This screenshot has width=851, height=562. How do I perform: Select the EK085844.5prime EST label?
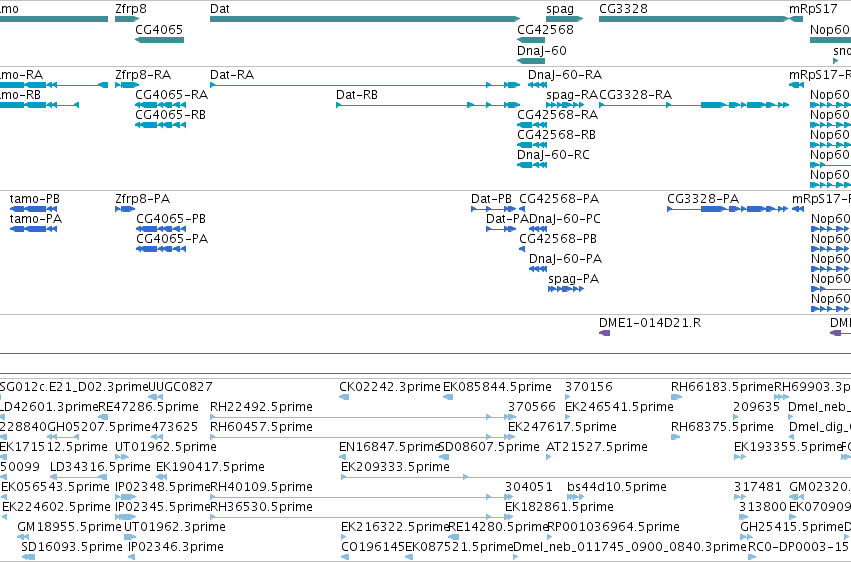pyautogui.click(x=497, y=387)
